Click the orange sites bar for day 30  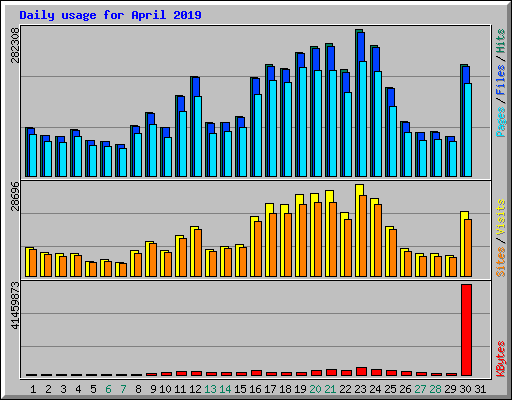[468, 248]
